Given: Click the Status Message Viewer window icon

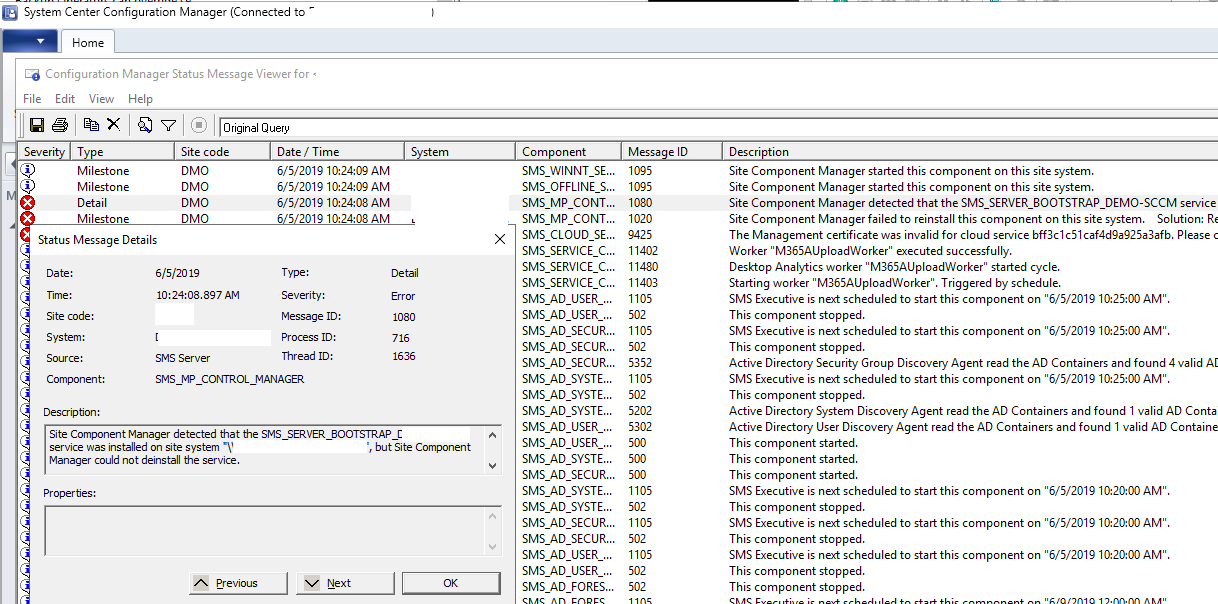Looking at the screenshot, I should click(x=33, y=74).
